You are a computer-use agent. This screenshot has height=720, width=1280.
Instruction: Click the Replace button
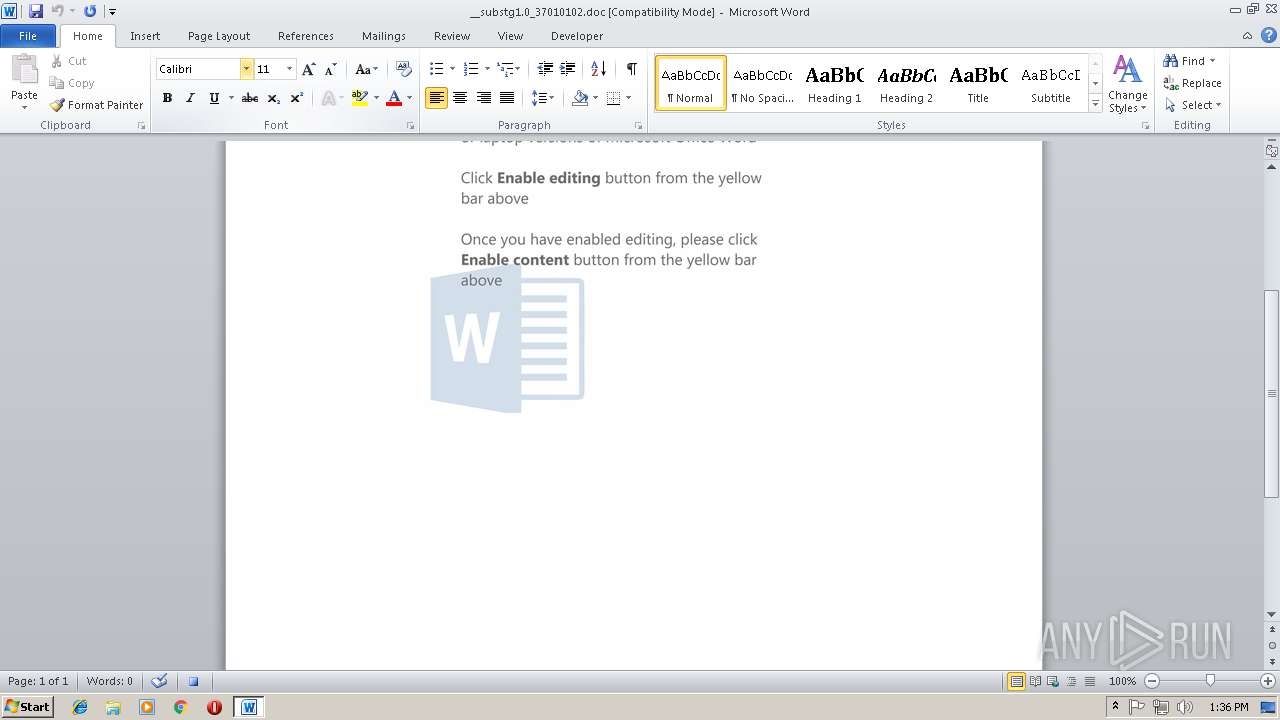click(1192, 83)
